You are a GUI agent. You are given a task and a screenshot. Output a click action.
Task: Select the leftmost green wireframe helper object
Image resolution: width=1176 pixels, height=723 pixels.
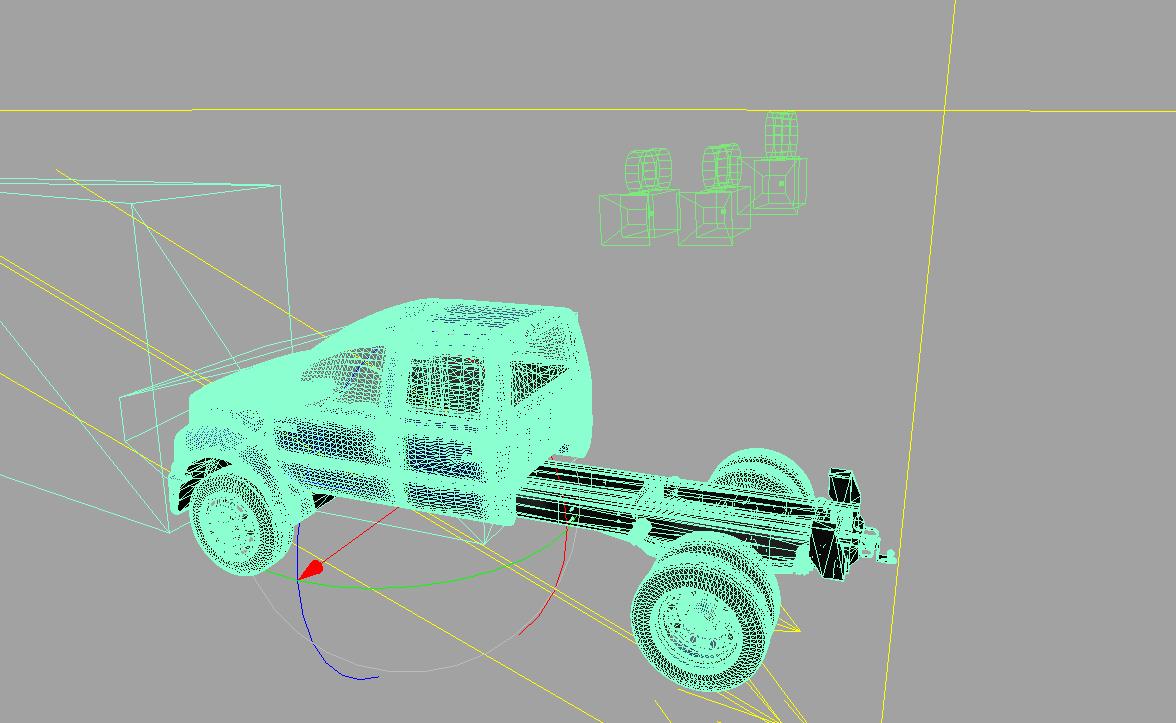(x=626, y=218)
